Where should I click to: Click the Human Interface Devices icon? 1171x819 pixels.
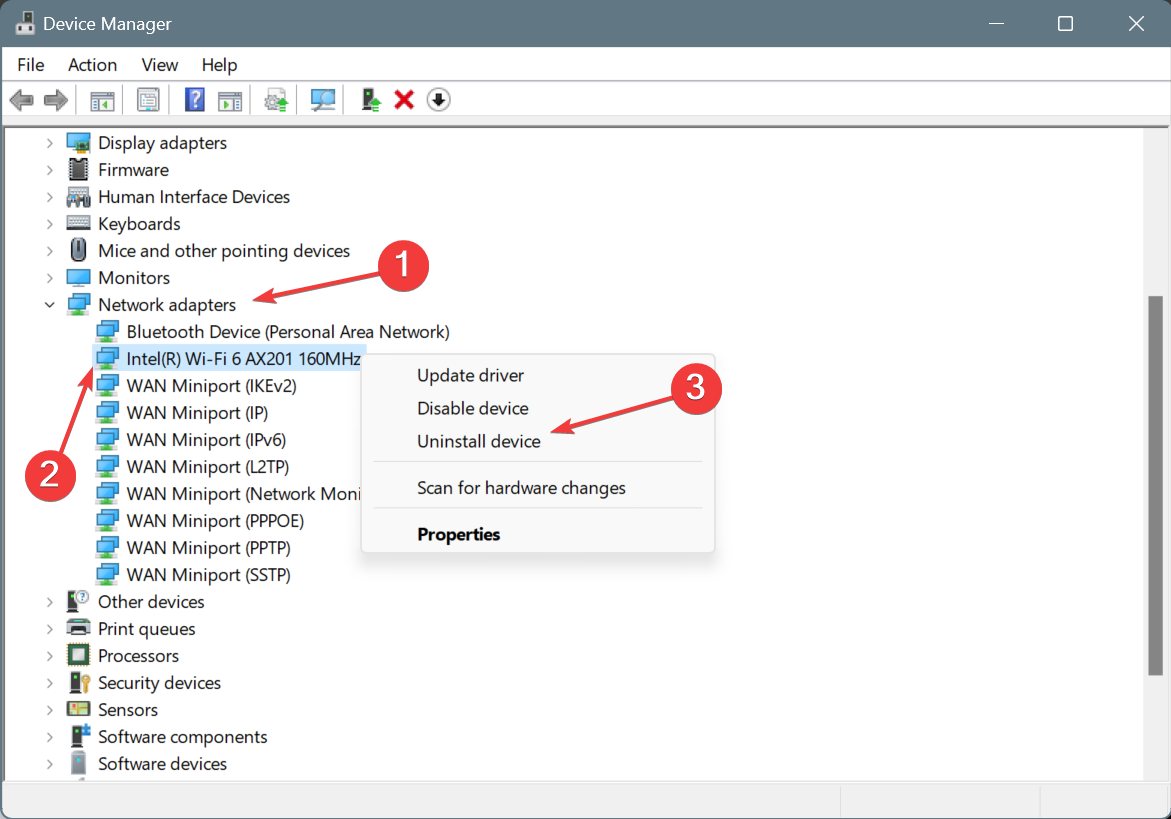tap(78, 197)
